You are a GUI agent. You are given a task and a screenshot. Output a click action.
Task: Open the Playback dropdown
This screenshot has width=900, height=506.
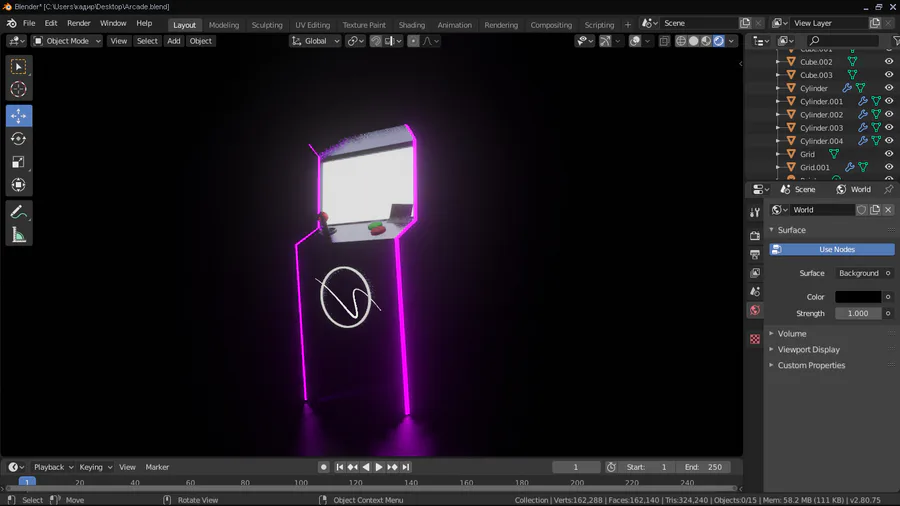click(x=53, y=467)
